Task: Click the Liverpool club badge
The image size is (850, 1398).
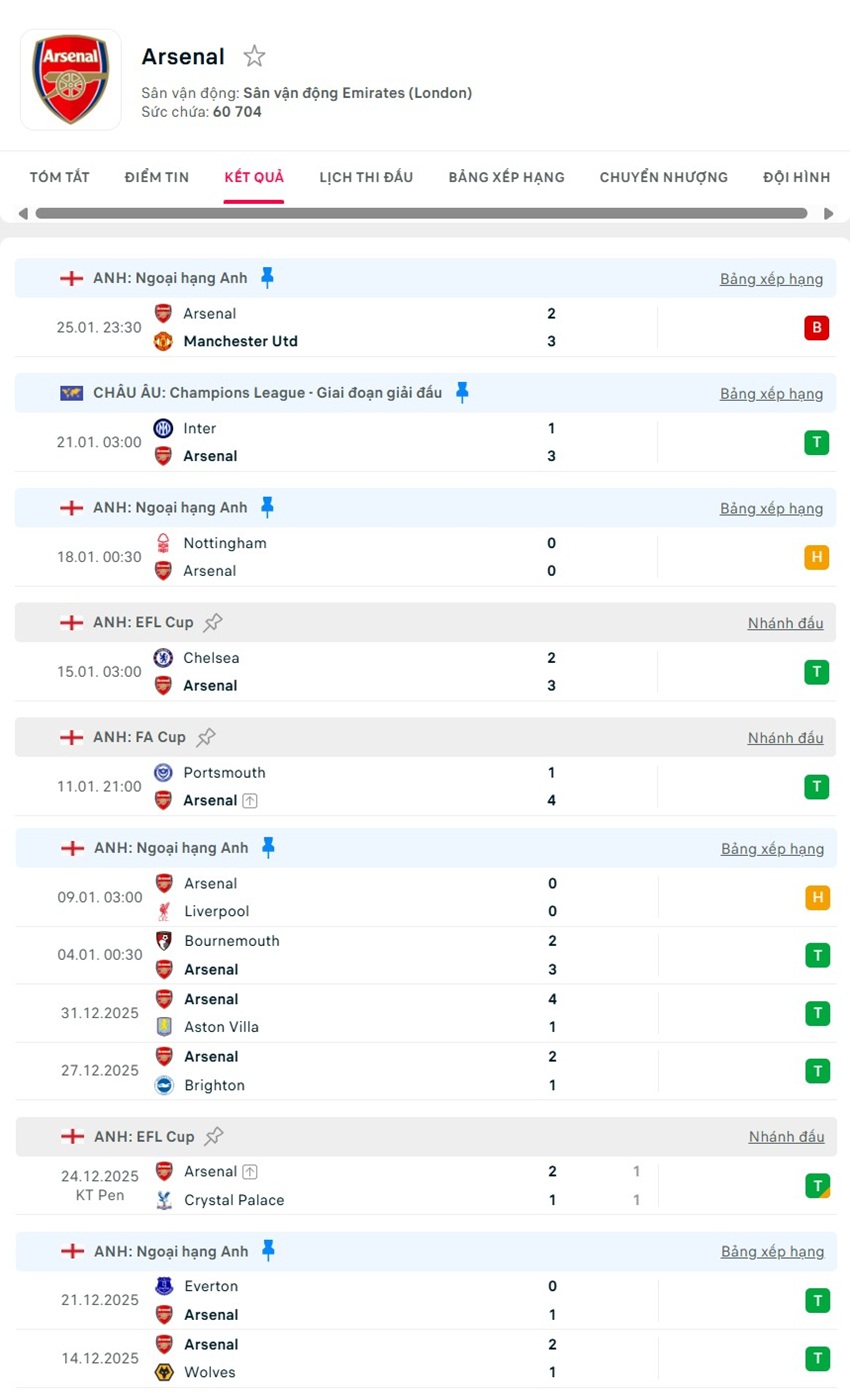Action: (163, 912)
